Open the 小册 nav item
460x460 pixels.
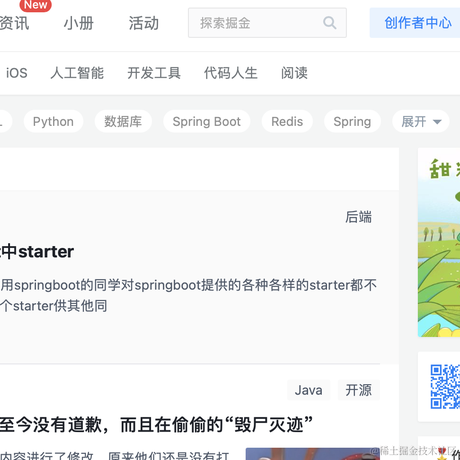click(x=79, y=23)
